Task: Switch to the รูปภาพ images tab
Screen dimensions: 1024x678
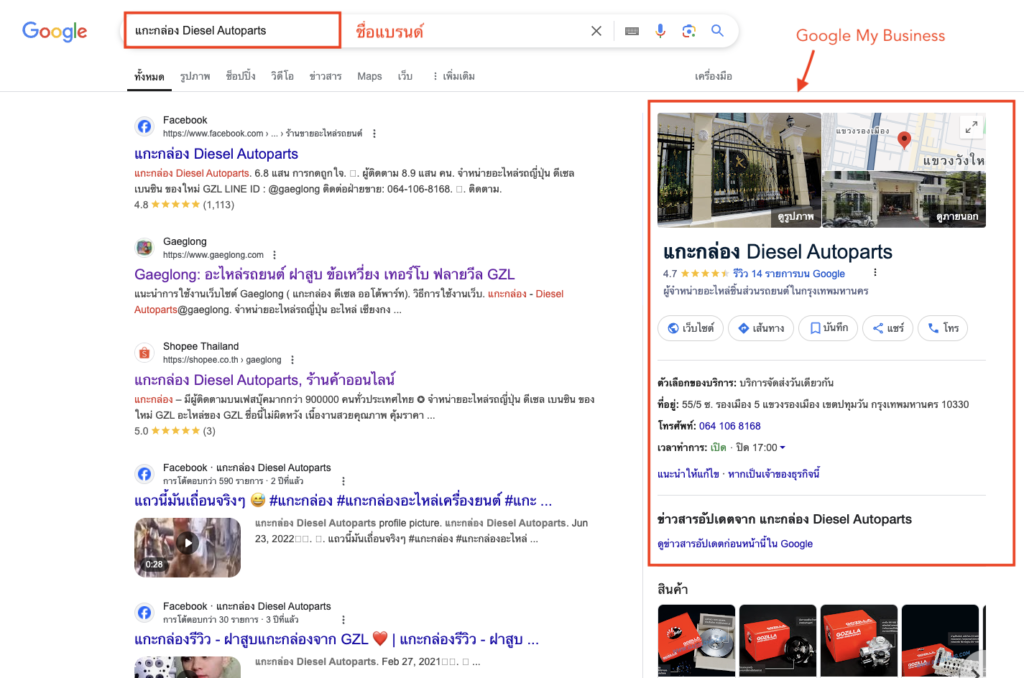Action: 195,76
